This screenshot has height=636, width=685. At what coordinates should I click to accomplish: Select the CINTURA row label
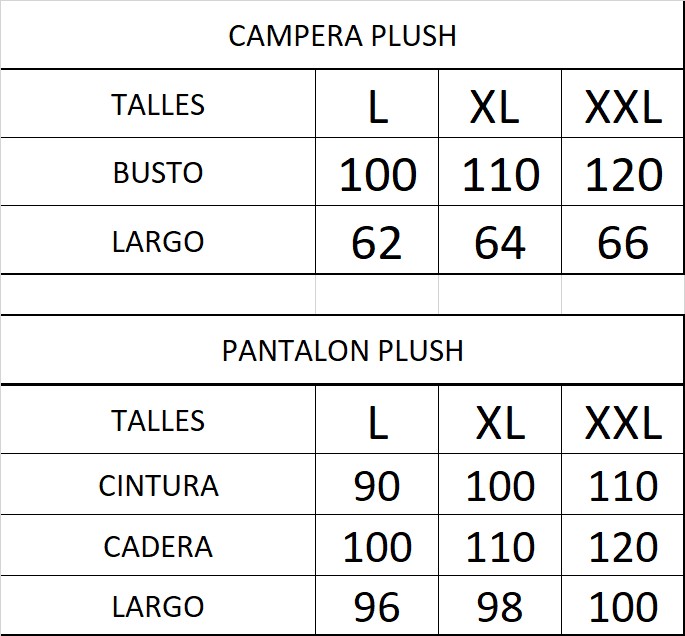158,486
